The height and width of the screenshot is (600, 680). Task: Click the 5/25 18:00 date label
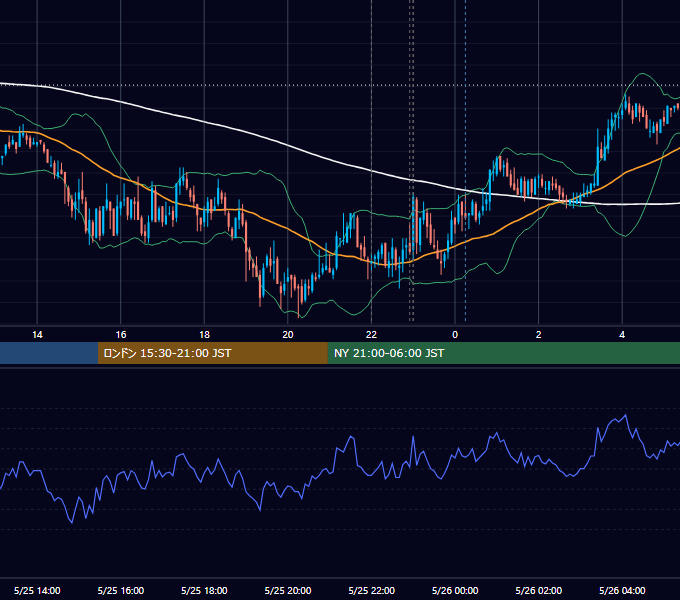pos(204,590)
